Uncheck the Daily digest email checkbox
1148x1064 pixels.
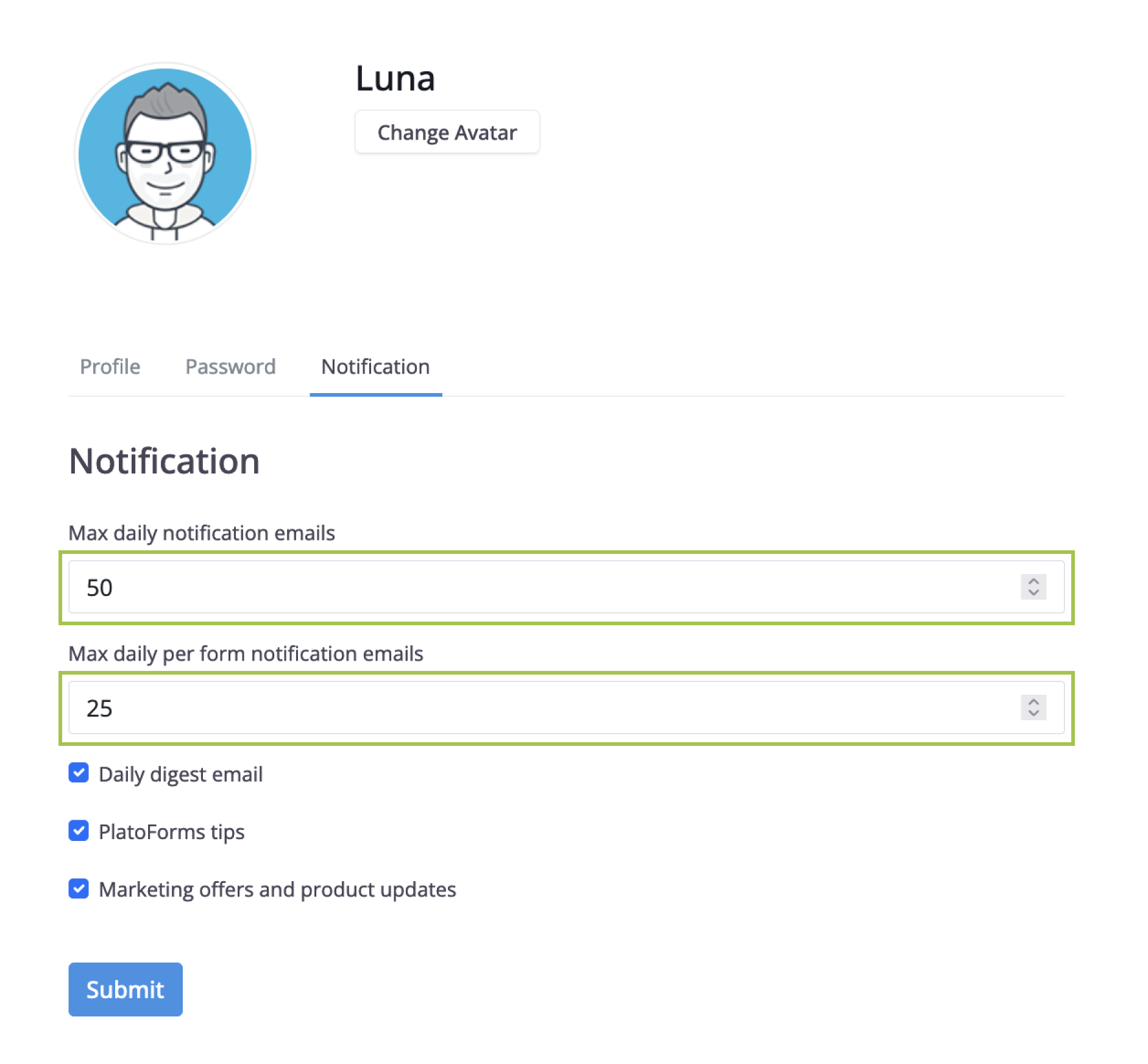click(x=79, y=773)
